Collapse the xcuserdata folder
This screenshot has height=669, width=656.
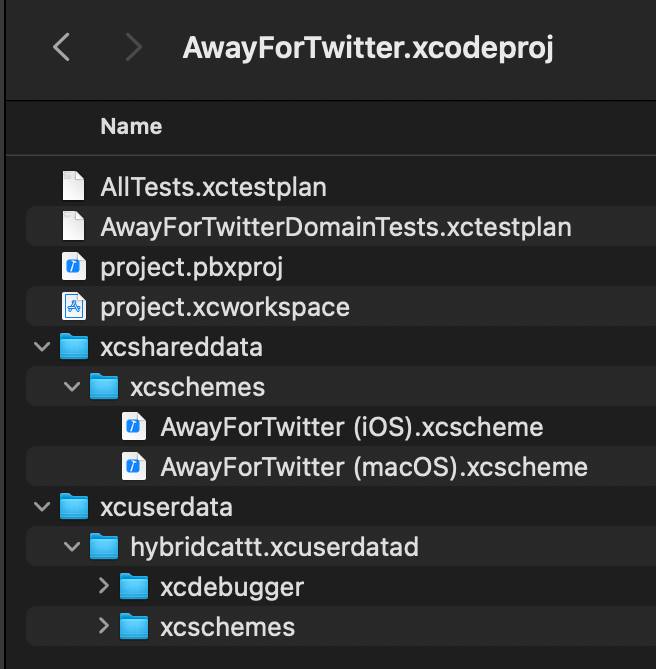[42, 507]
